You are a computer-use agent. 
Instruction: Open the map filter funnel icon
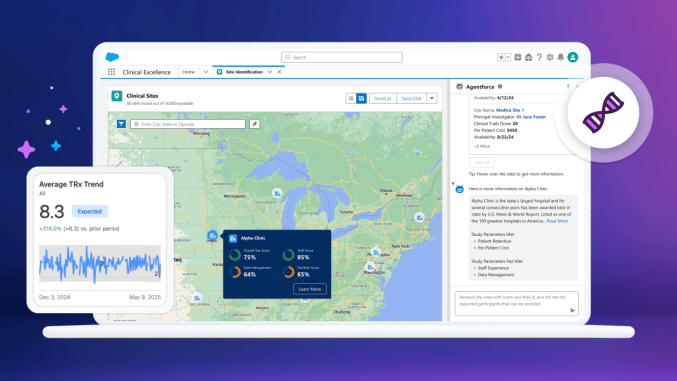click(x=121, y=124)
